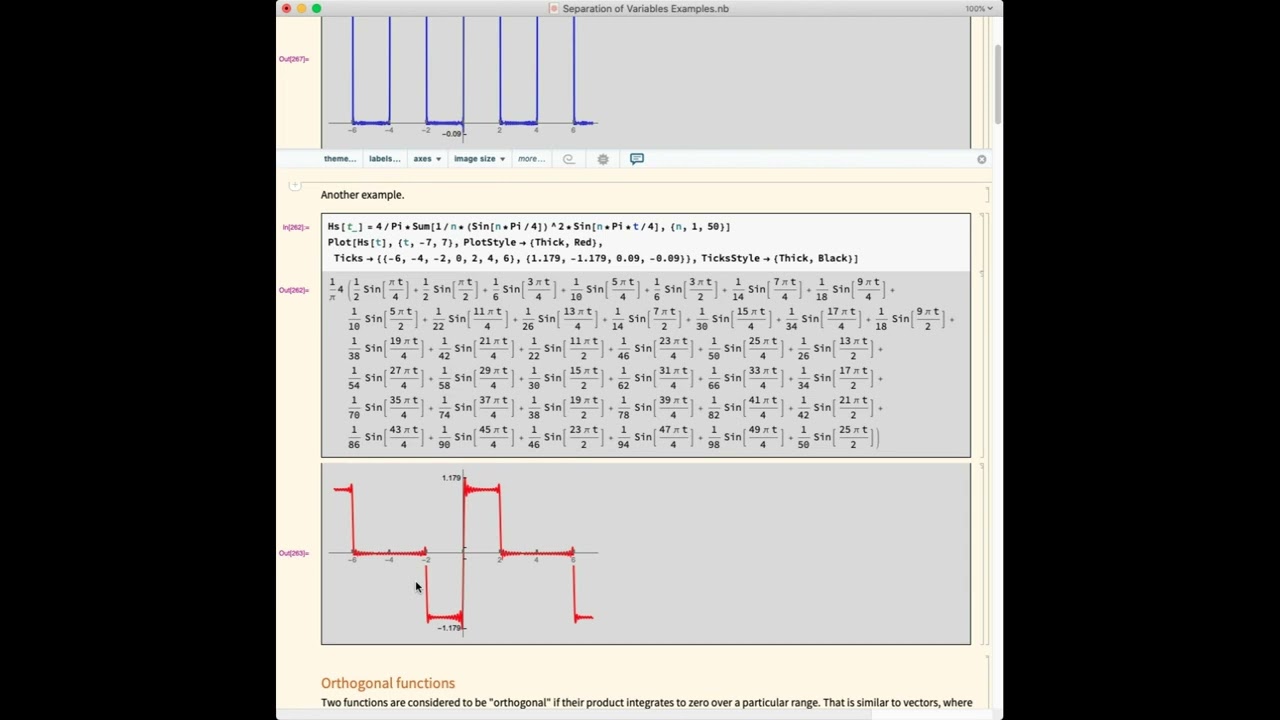Open the labels… suggestion button

[384, 159]
